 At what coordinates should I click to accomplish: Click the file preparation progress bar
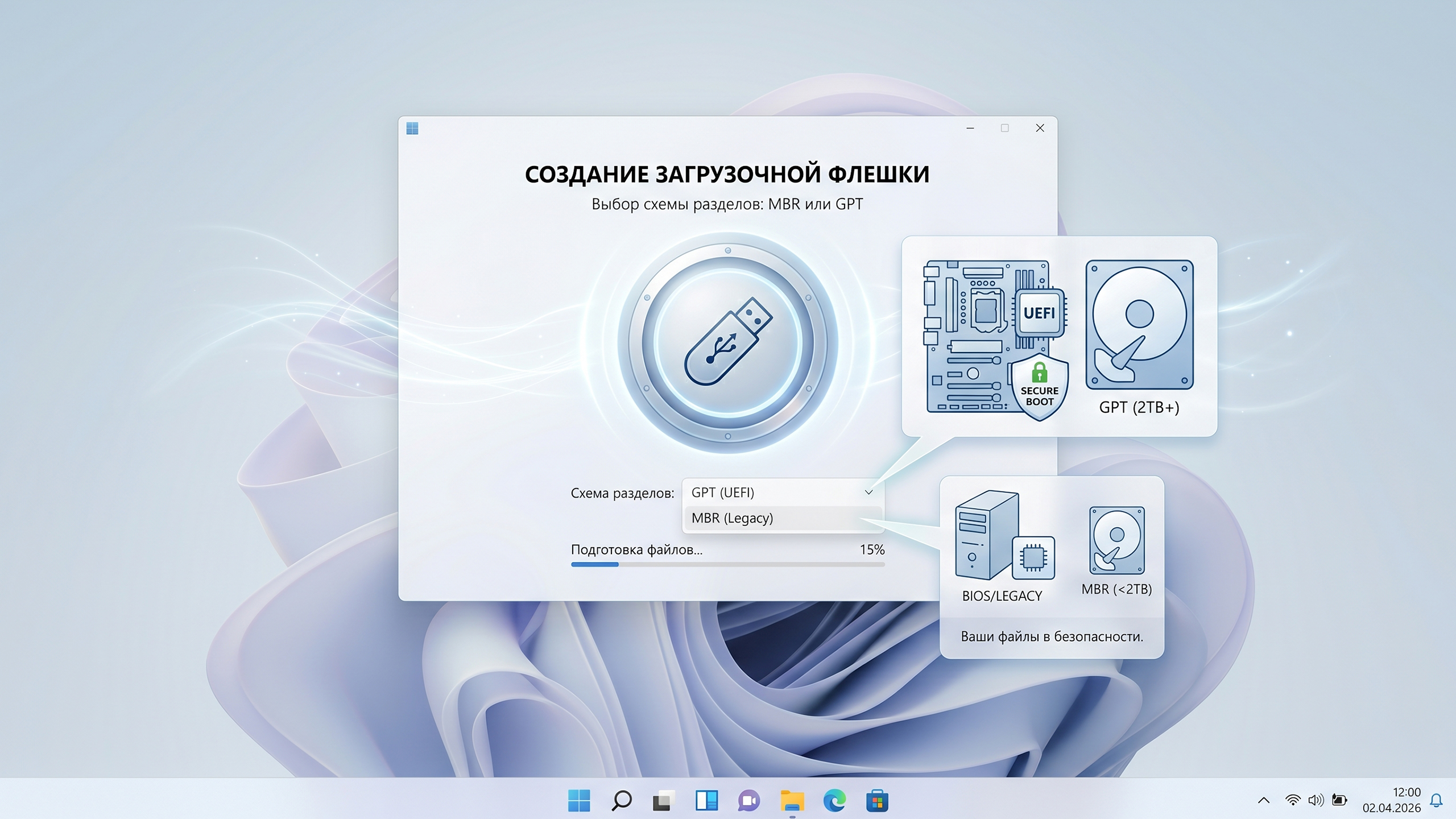click(727, 564)
